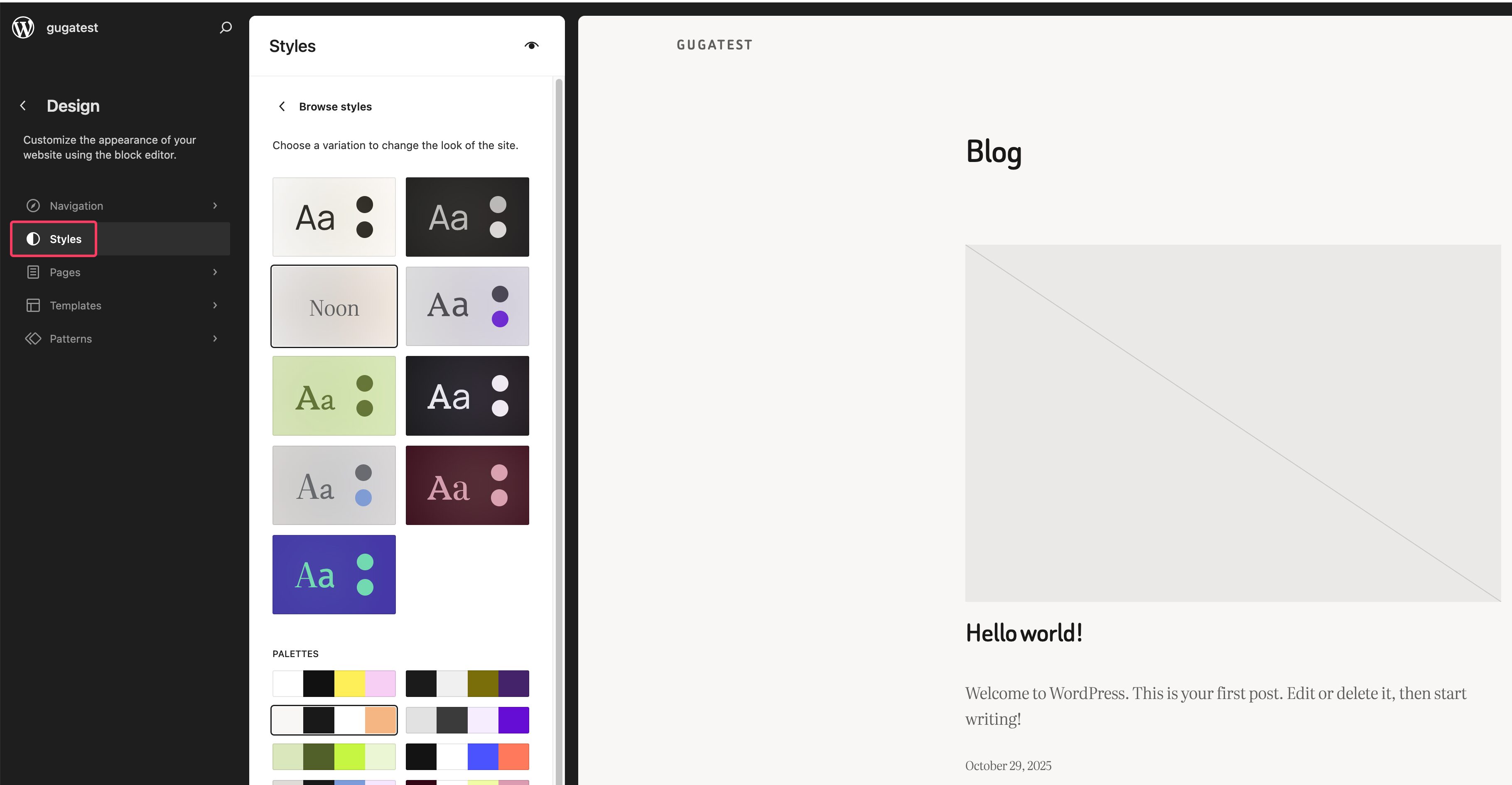Open the gugatest site name menu
Viewport: 1512px width, 785px height.
point(71,27)
